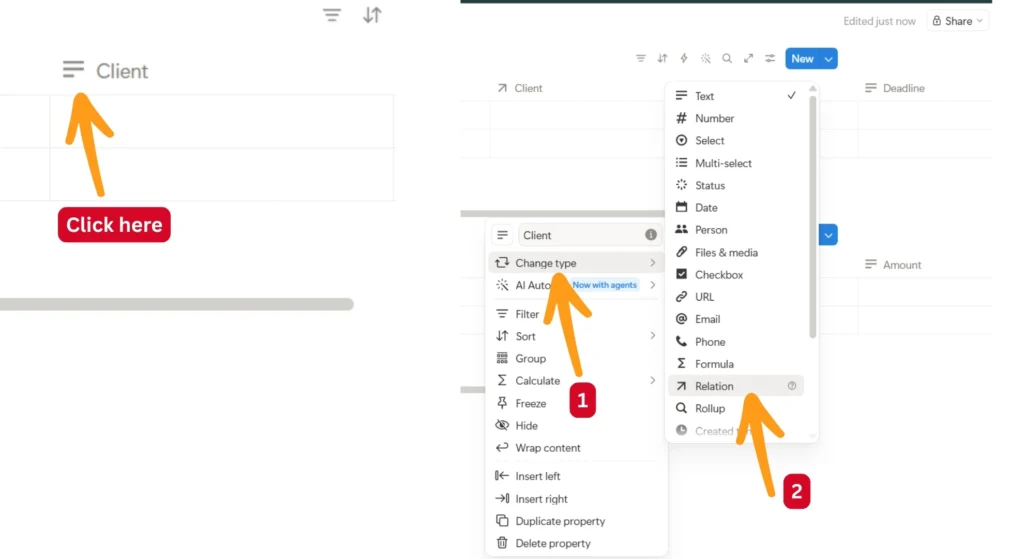
Task: Open the search magnifier in toolbar
Action: pyautogui.click(x=727, y=58)
